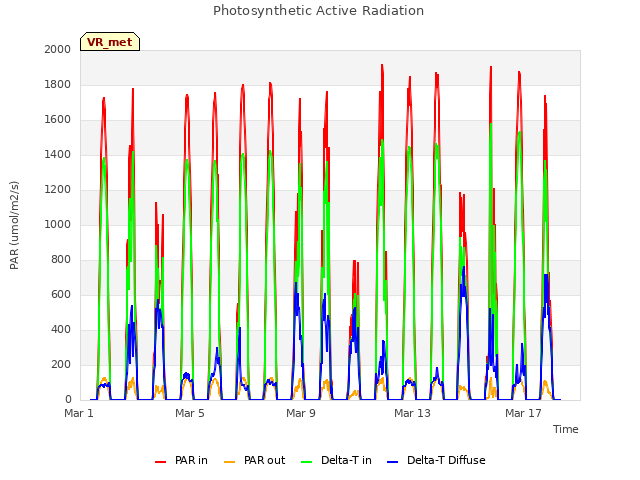Click the 1800 y-axis tick label
This screenshot has height=480, width=640.
click(58, 84)
